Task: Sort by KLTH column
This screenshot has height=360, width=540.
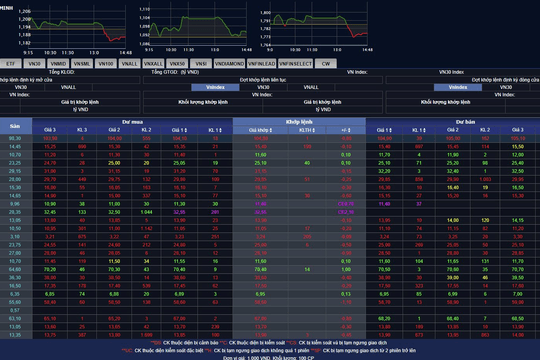Action: click(x=307, y=130)
